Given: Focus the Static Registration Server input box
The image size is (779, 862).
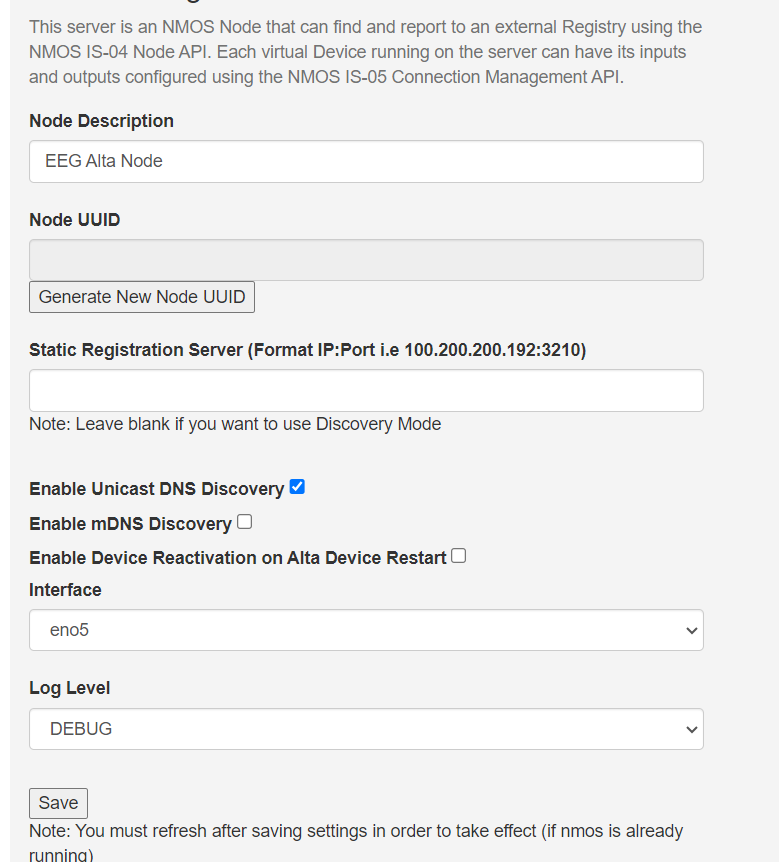Looking at the screenshot, I should 366,390.
